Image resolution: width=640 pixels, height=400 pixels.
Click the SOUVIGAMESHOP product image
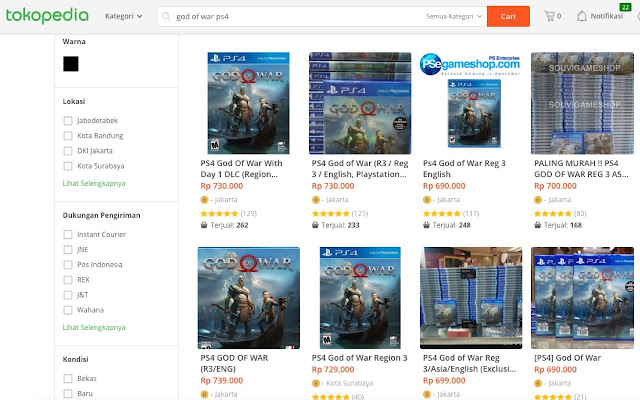point(582,103)
